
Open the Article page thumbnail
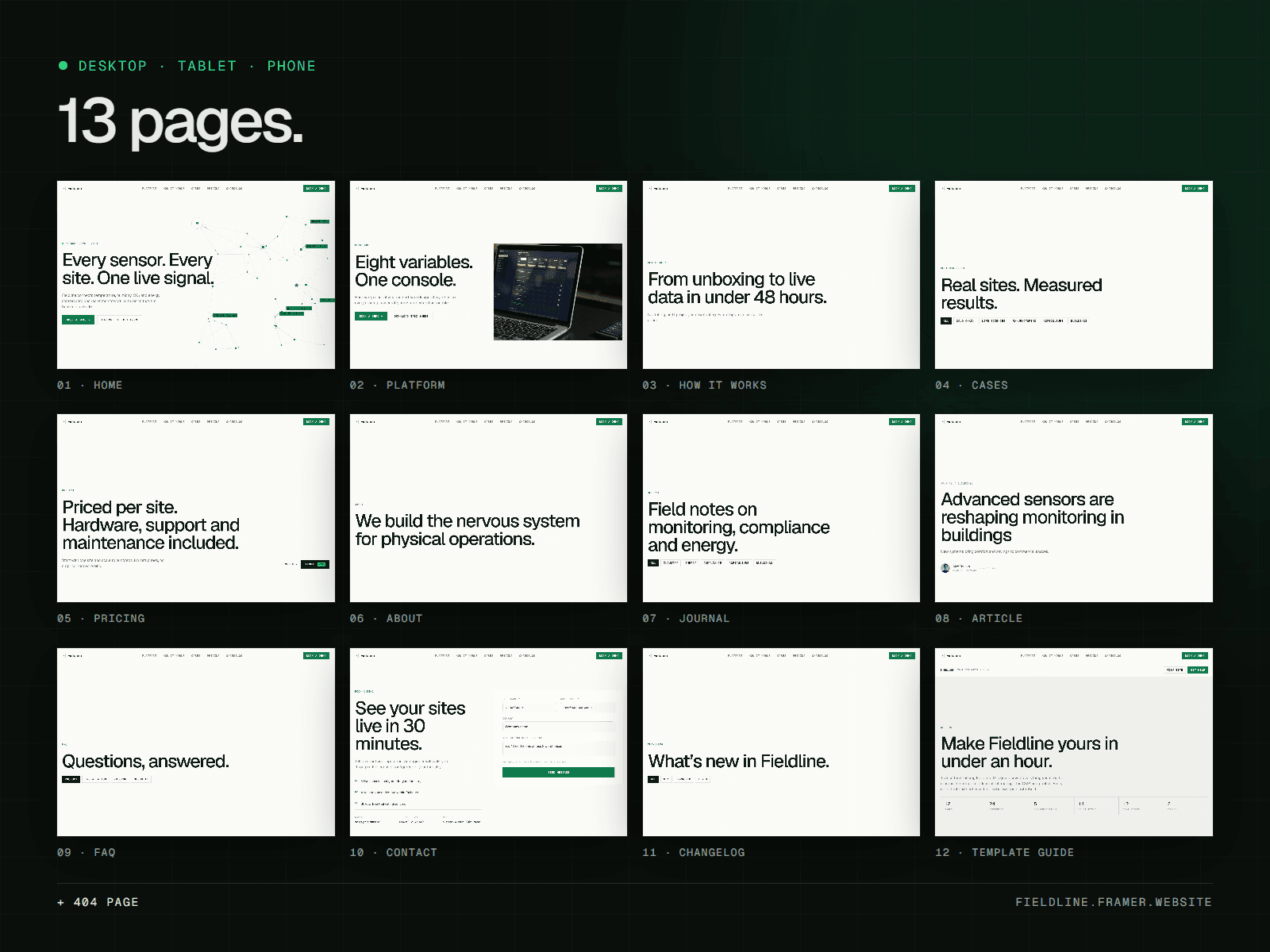coord(1074,508)
